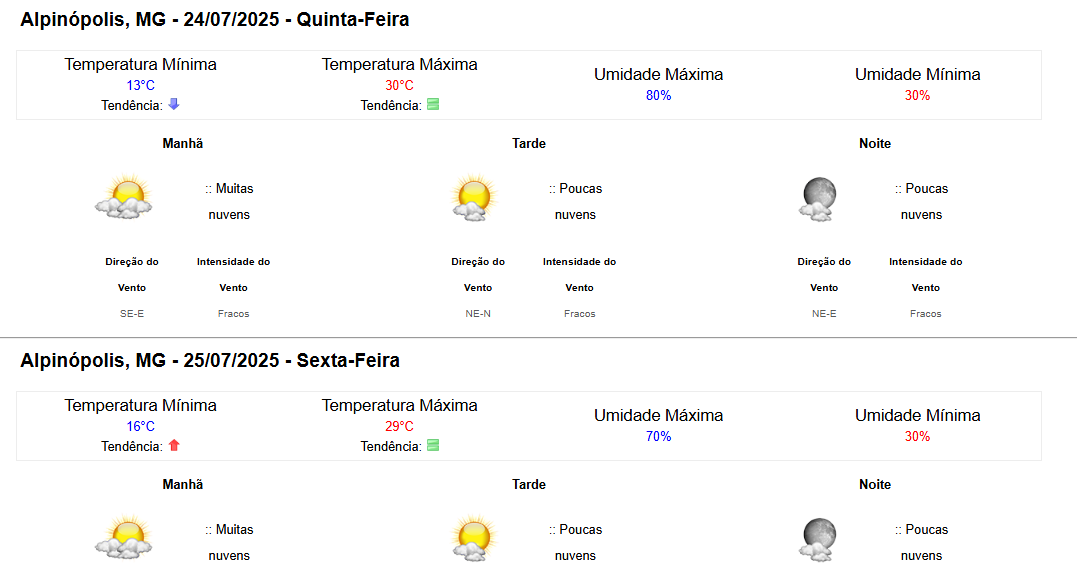This screenshot has height=566, width=1077.
Task: Click the green stable trend icon for 30°C
Action: coord(433,104)
